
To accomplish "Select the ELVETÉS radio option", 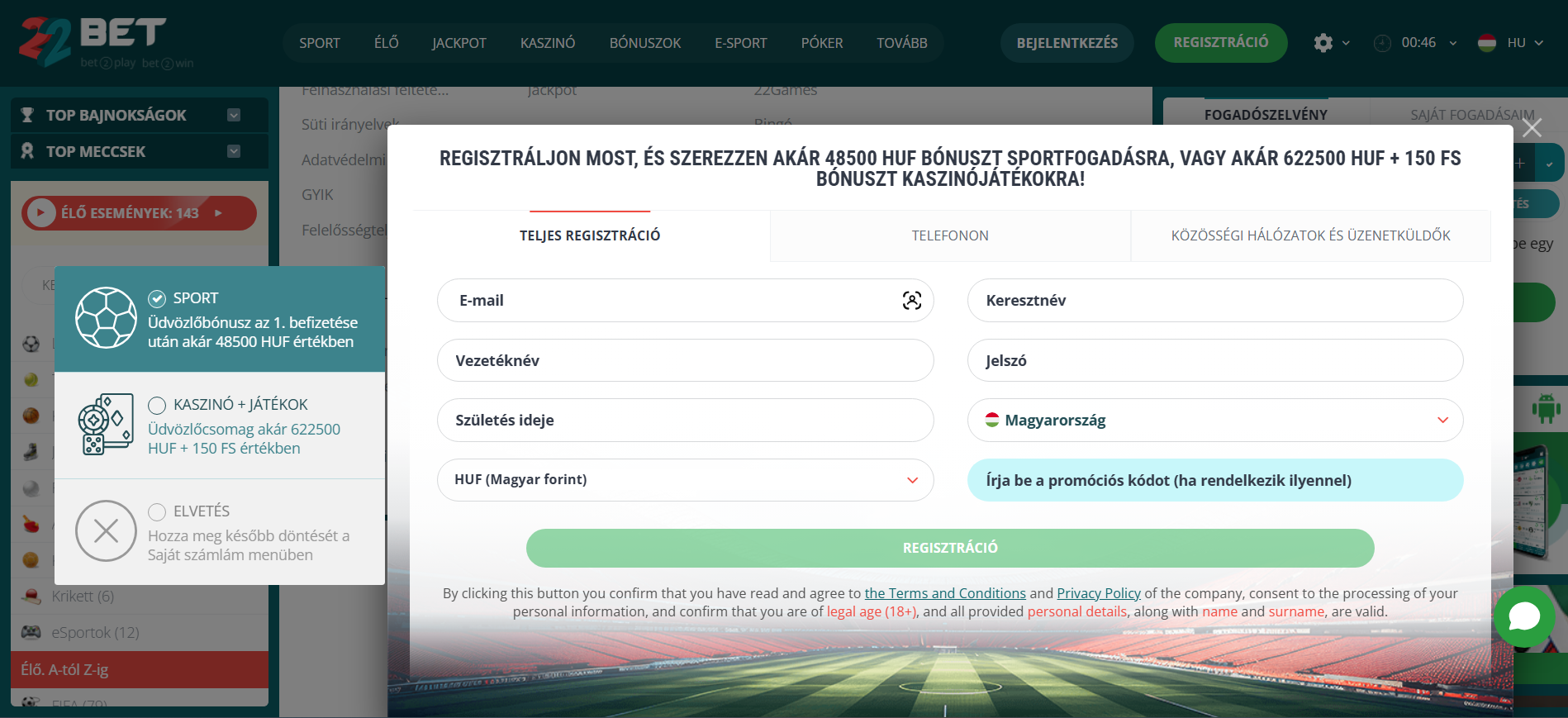I will tap(157, 511).
